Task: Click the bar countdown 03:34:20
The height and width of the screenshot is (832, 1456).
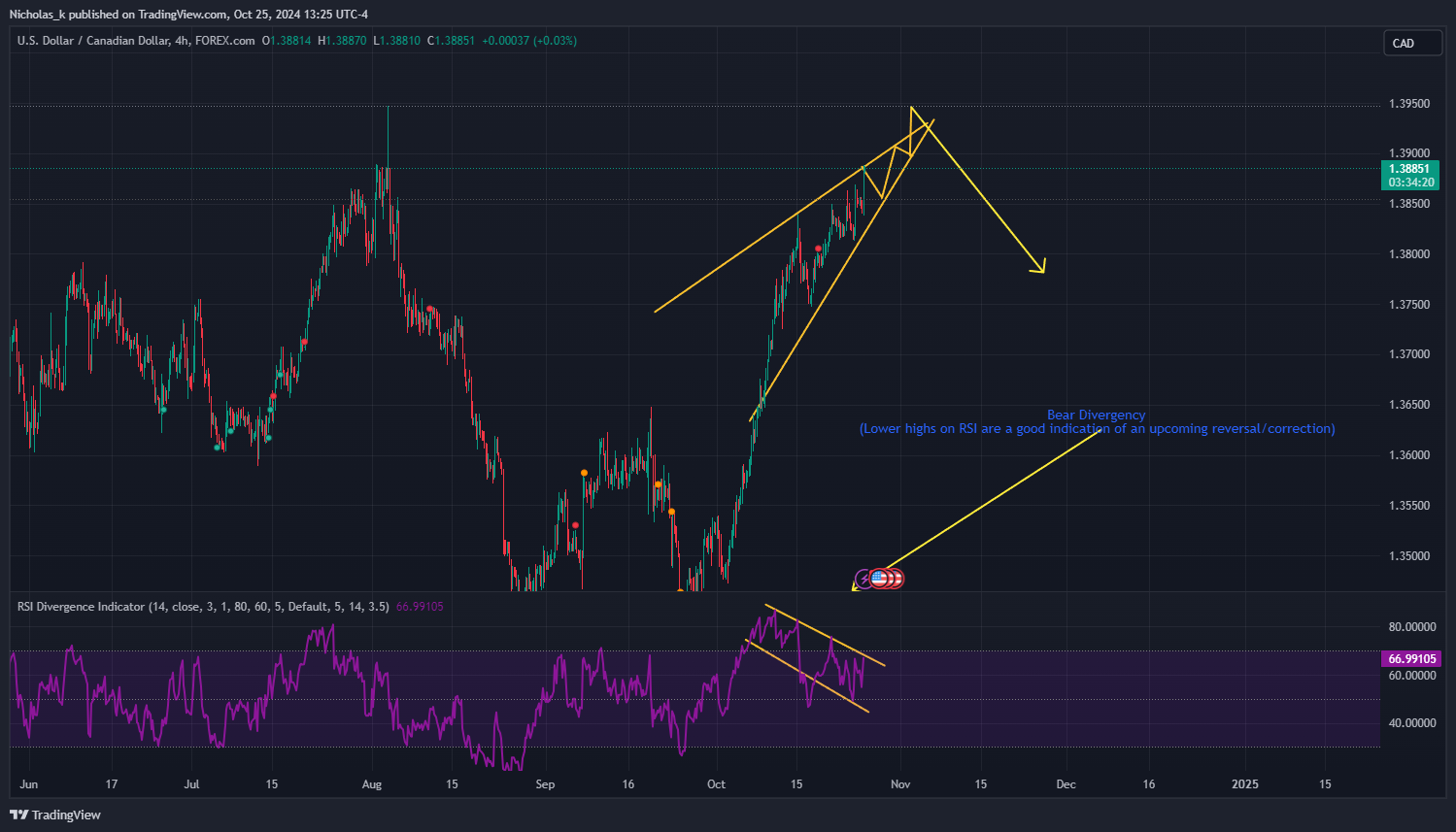Action: point(1410,183)
